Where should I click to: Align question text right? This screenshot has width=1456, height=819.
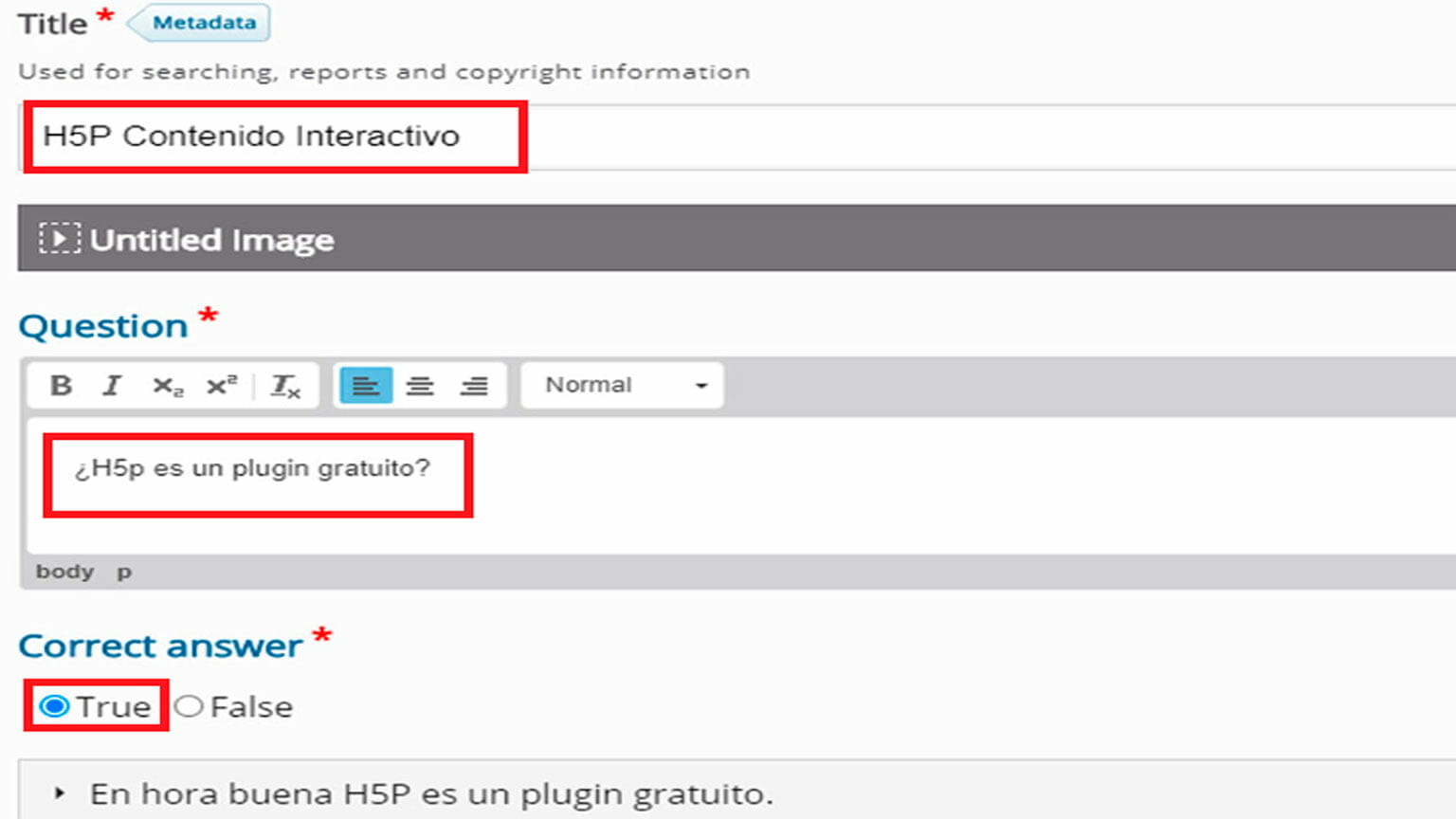click(x=474, y=386)
